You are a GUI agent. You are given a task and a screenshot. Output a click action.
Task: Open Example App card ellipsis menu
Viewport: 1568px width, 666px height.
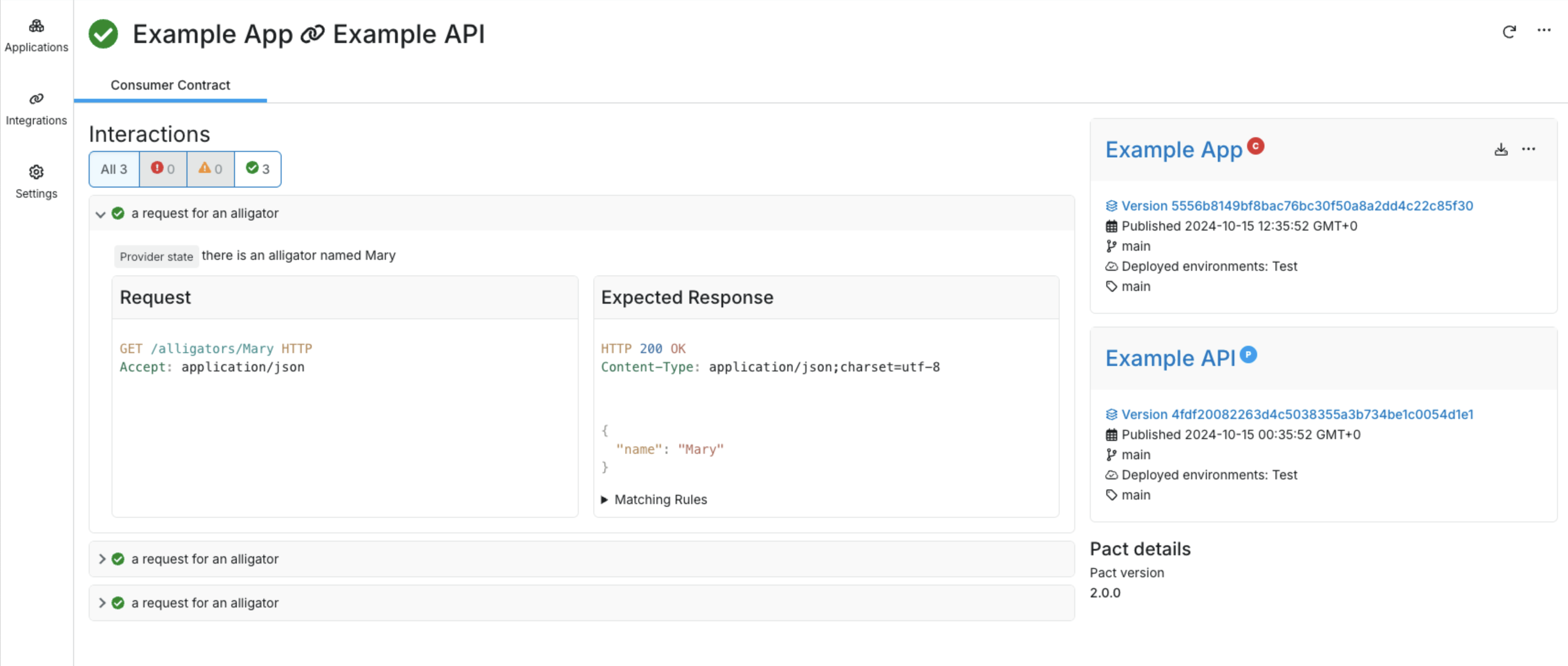click(x=1528, y=149)
